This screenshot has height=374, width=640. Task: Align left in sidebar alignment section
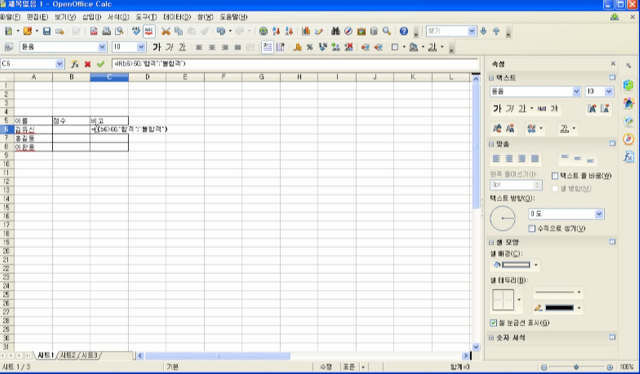coord(496,158)
